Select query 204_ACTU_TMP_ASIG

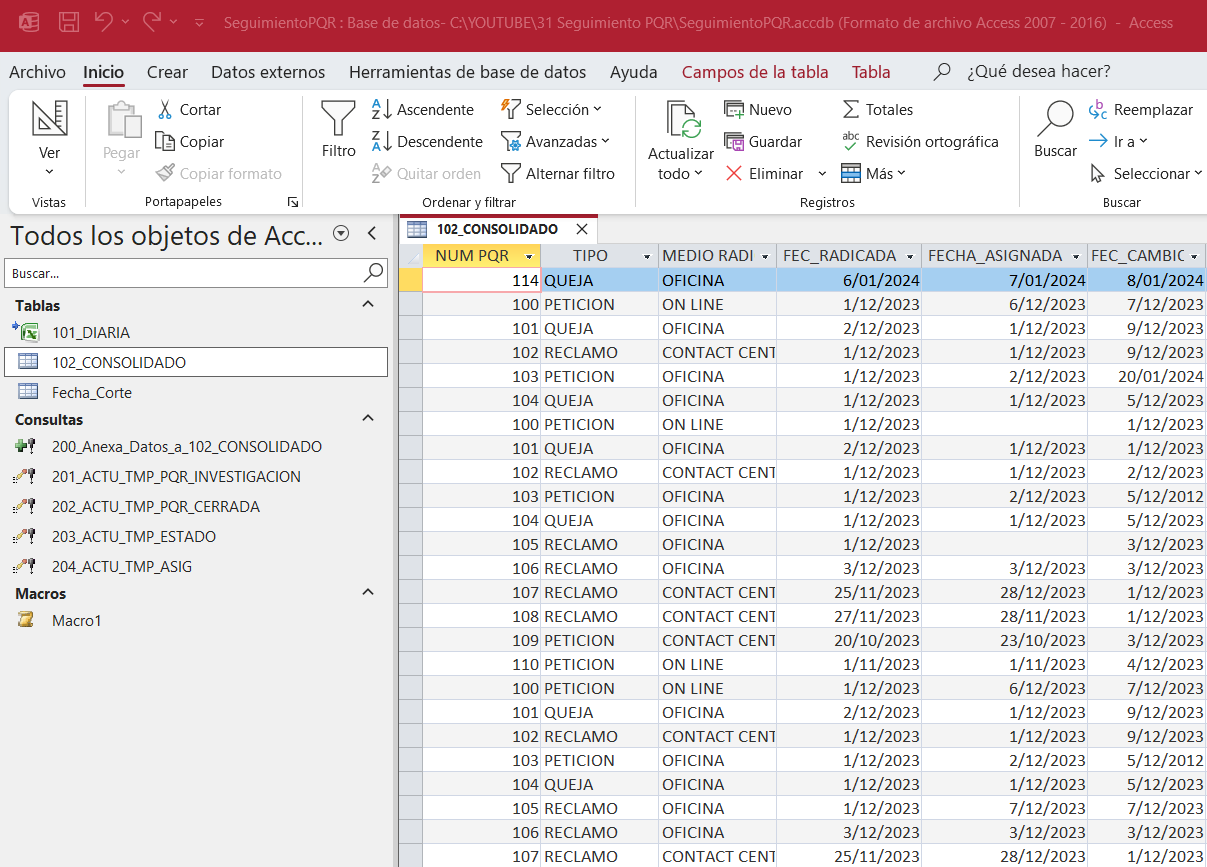pyautogui.click(x=195, y=567)
